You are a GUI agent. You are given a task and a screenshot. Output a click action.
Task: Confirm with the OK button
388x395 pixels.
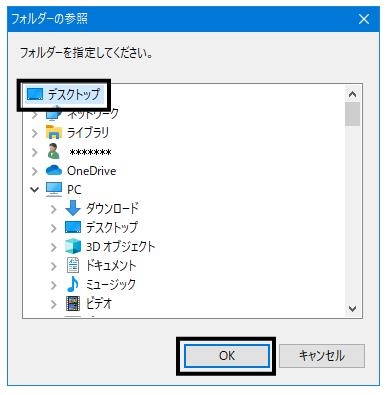pos(227,356)
